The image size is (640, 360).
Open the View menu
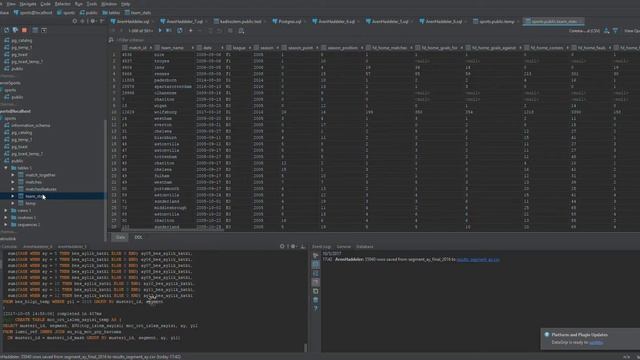pyautogui.click(x=11, y=4)
